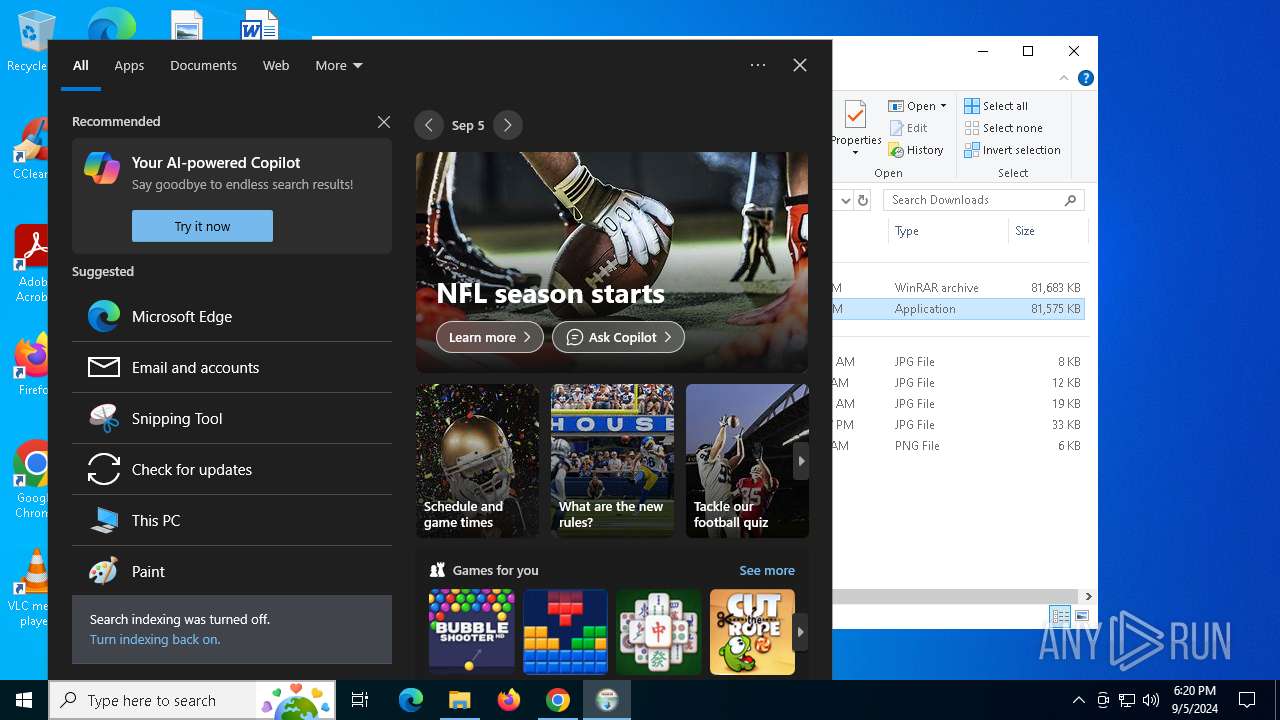Dismiss the Recommended section
This screenshot has height=720, width=1280.
[384, 122]
